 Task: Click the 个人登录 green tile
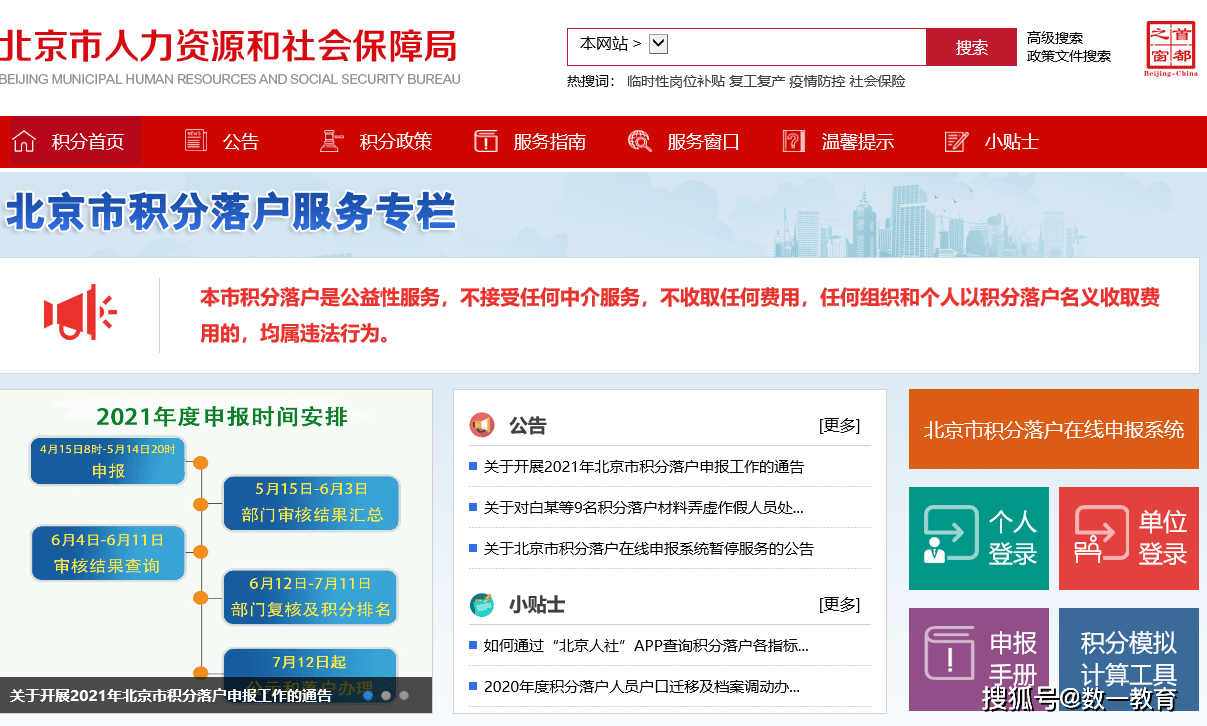978,538
